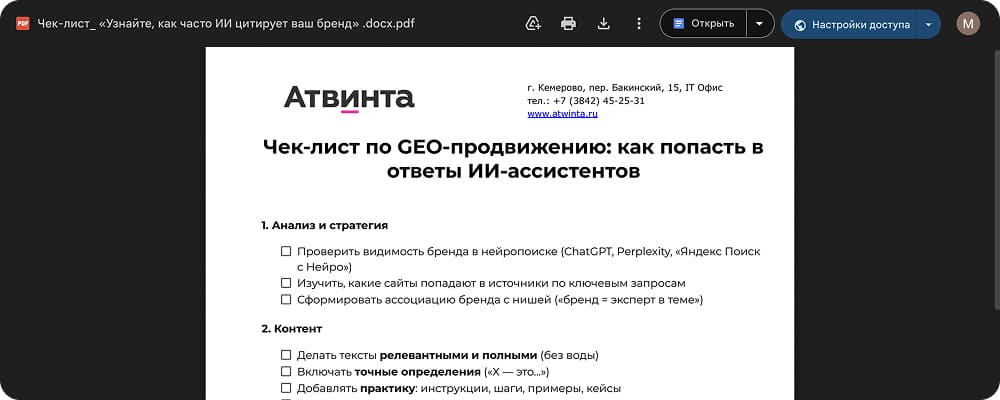The height and width of the screenshot is (400, 1000).
Task: Click the print icon
Action: tap(568, 23)
